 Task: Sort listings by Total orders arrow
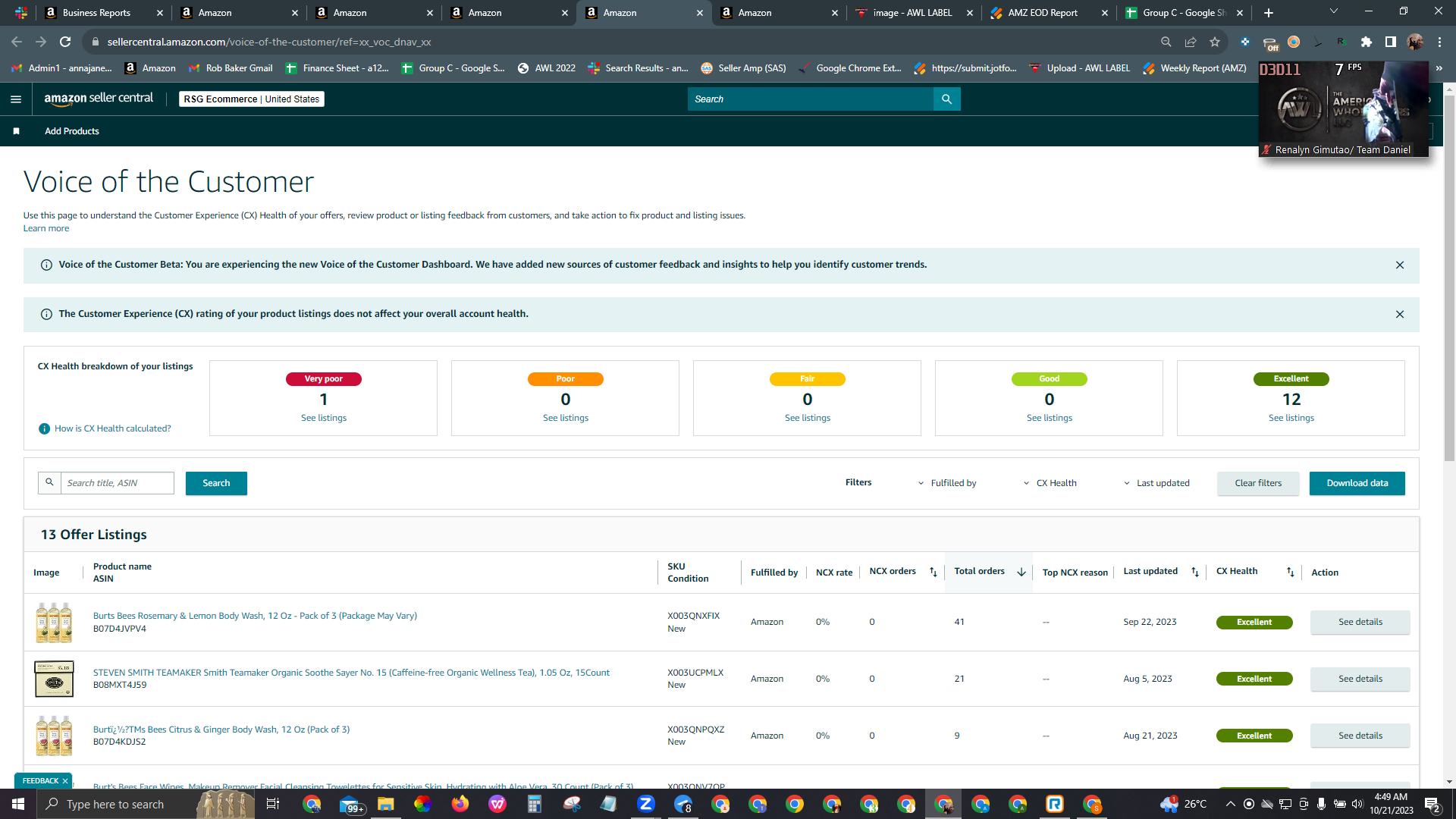[x=1021, y=573]
